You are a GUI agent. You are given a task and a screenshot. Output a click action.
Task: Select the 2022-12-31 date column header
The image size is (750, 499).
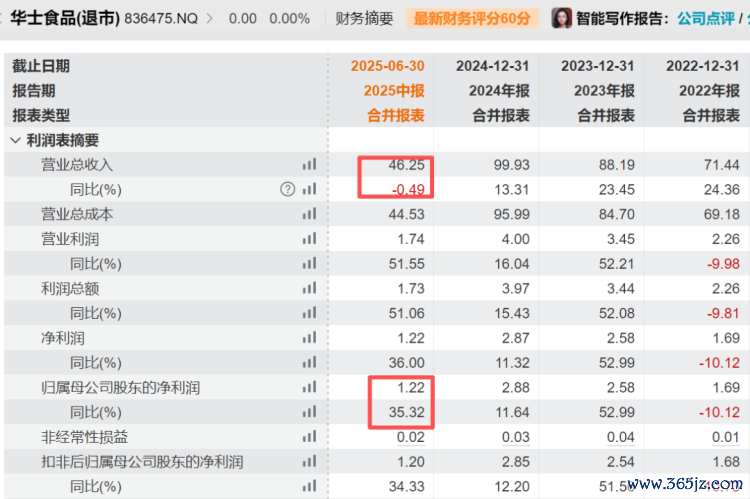[x=703, y=66]
